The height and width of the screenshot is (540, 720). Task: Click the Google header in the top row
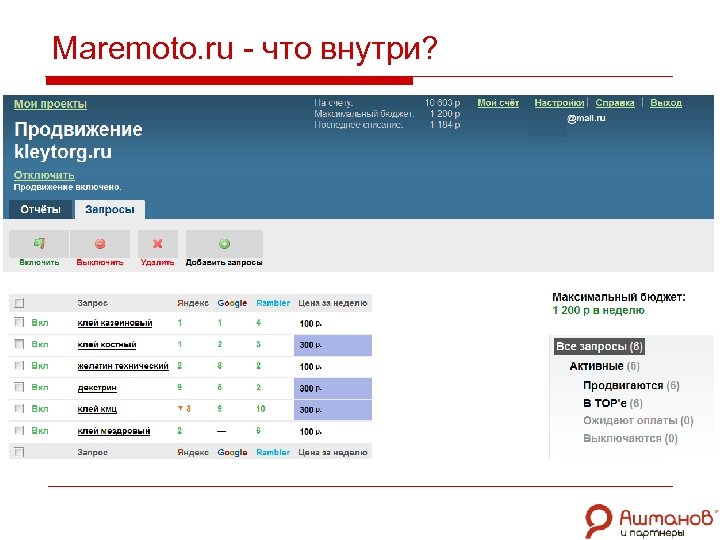pyautogui.click(x=232, y=303)
